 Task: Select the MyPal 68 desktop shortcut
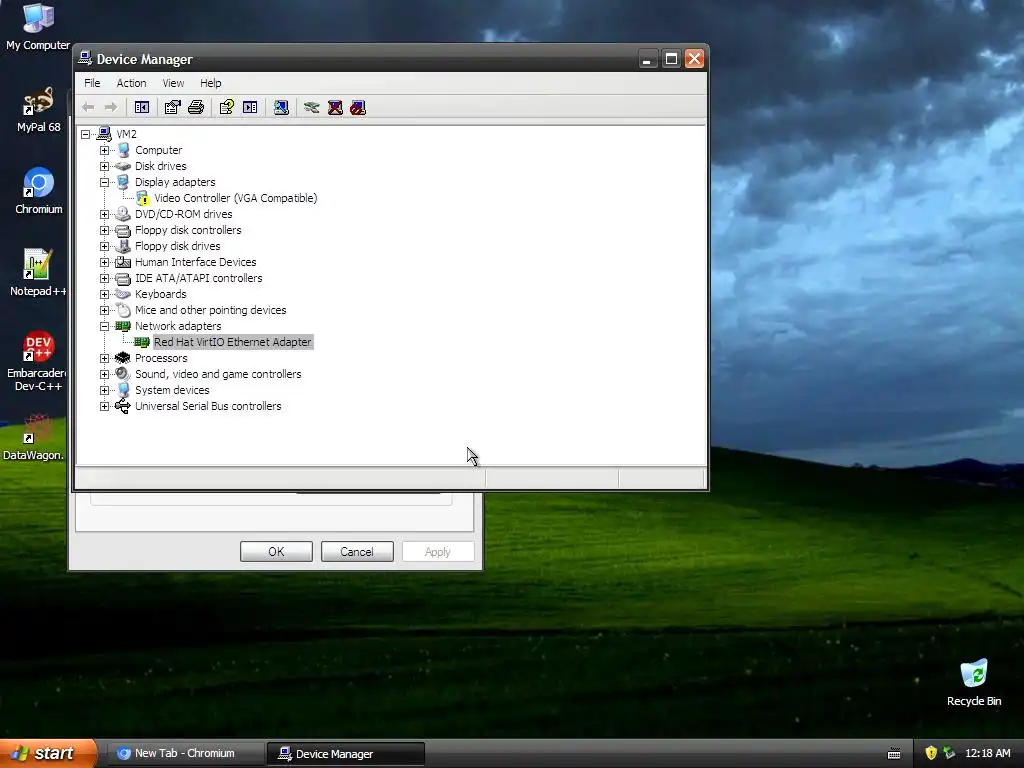tap(38, 109)
